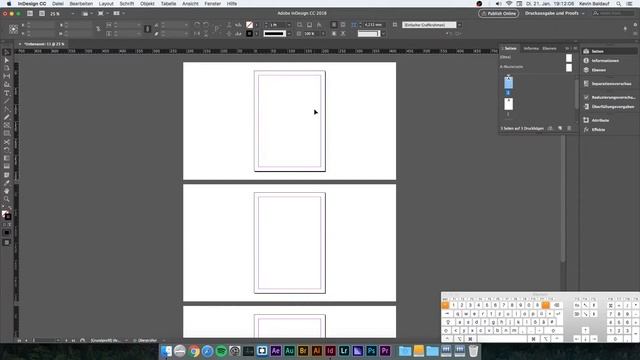Open the Fenster menu
This screenshot has width=640, height=360.
212,4
